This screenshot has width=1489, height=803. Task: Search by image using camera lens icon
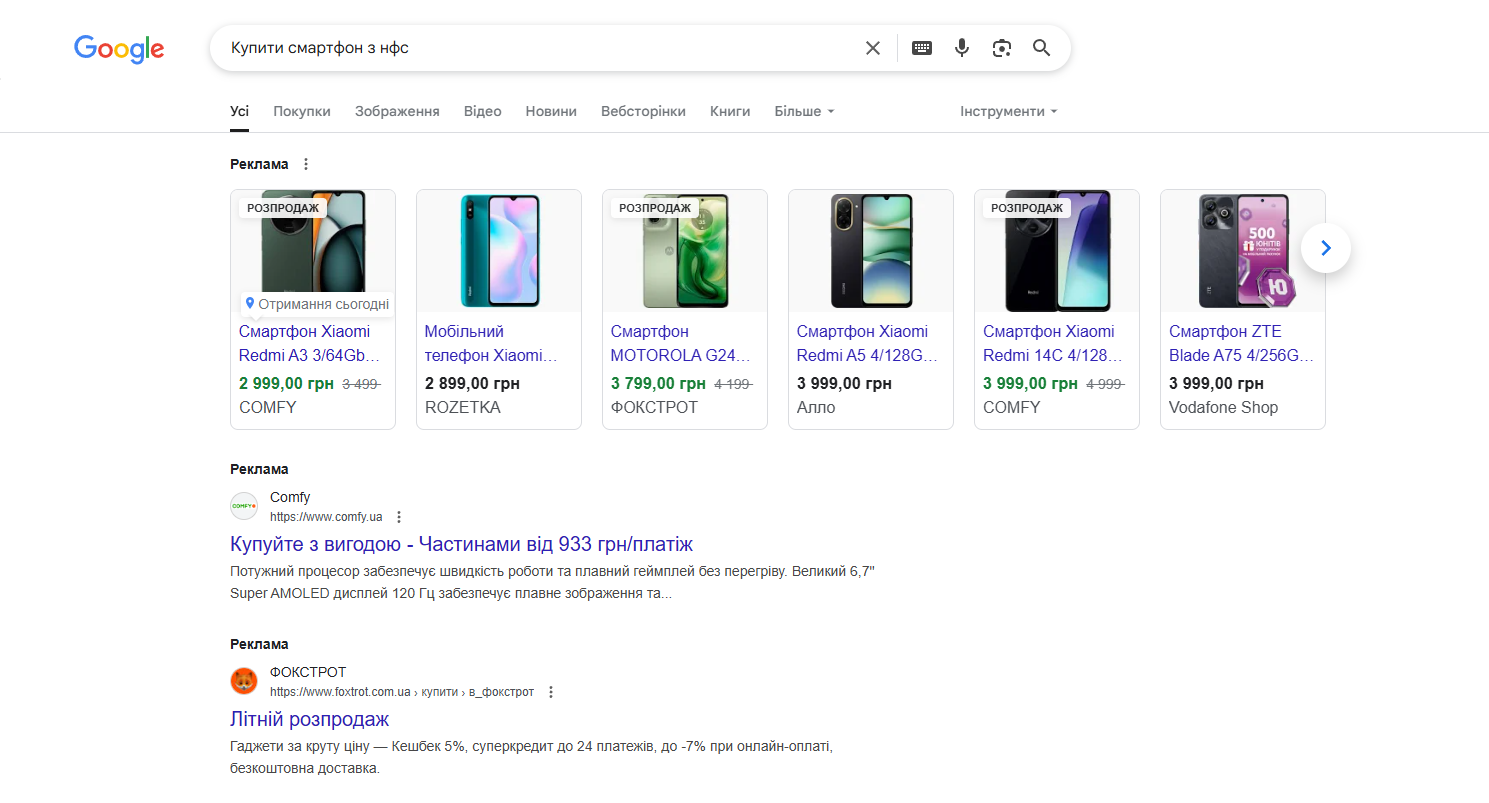tap(1002, 48)
